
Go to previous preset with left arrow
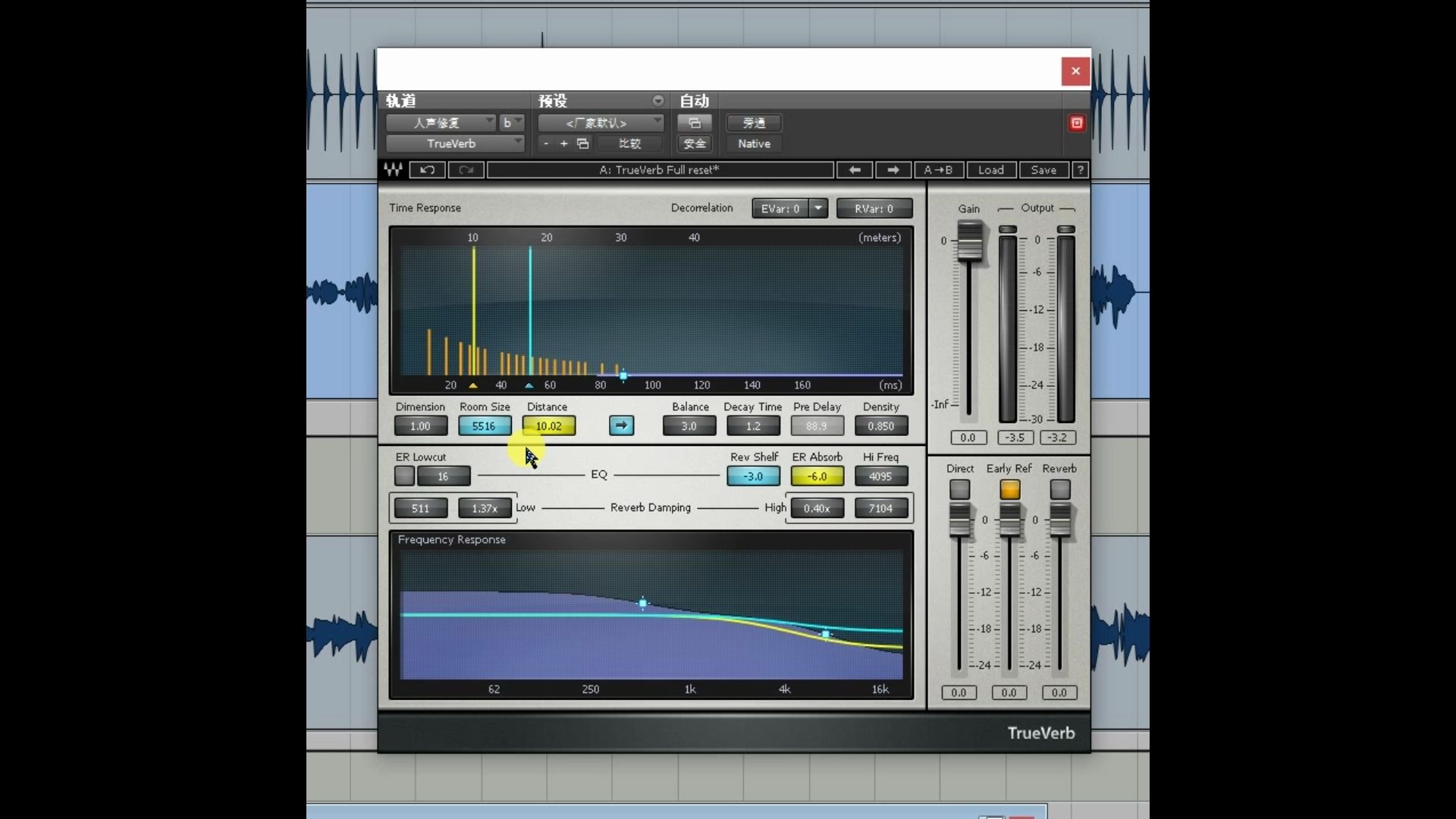click(x=855, y=170)
